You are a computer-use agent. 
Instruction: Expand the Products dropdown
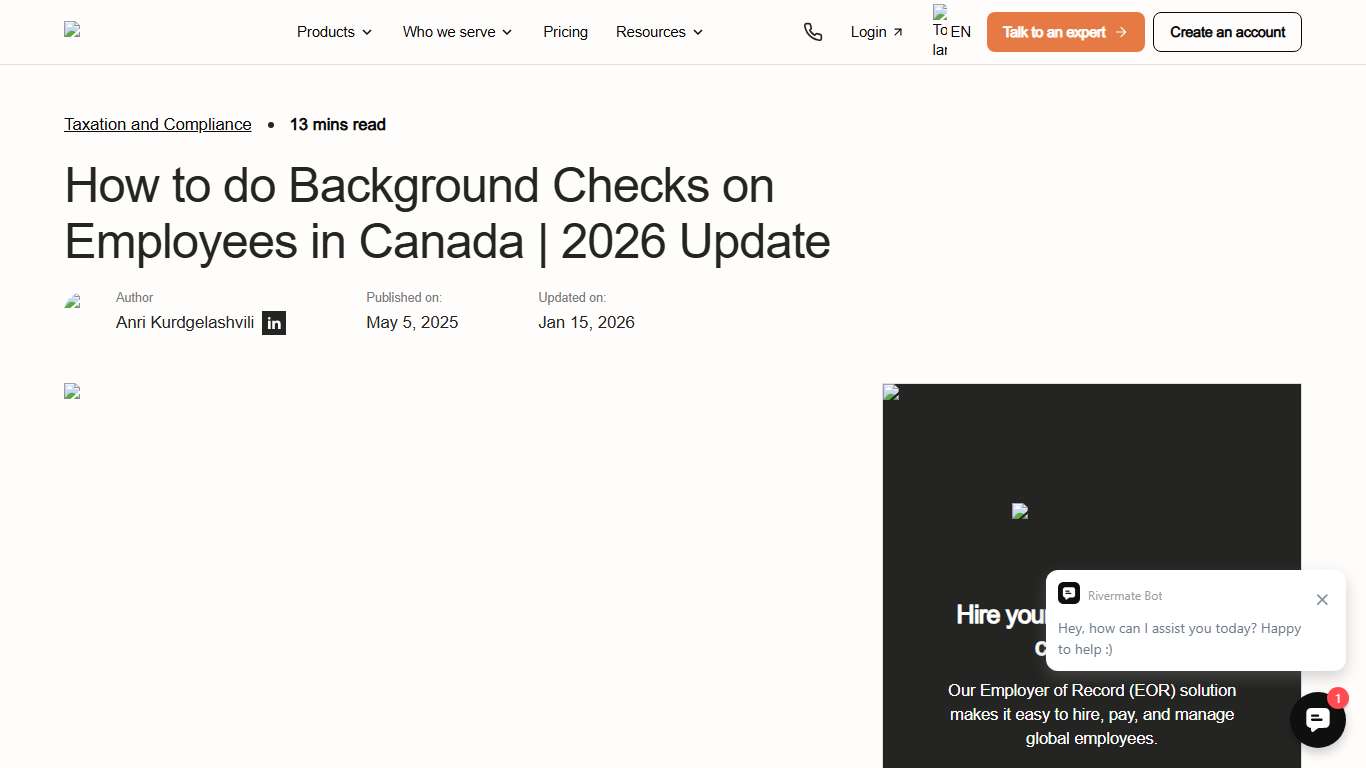(334, 32)
